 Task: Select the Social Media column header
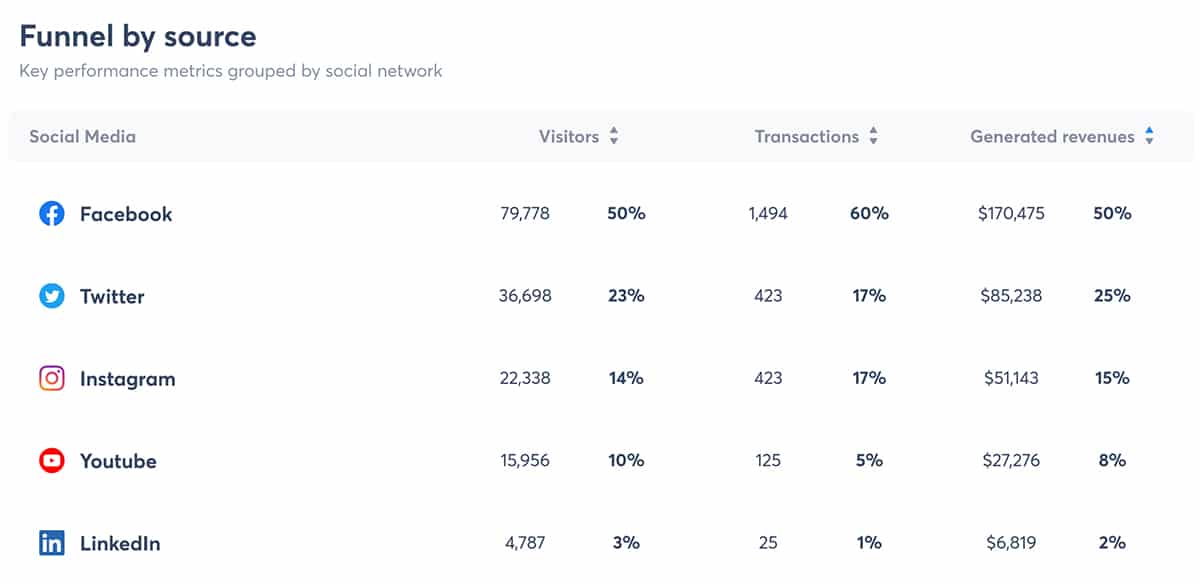(81, 136)
